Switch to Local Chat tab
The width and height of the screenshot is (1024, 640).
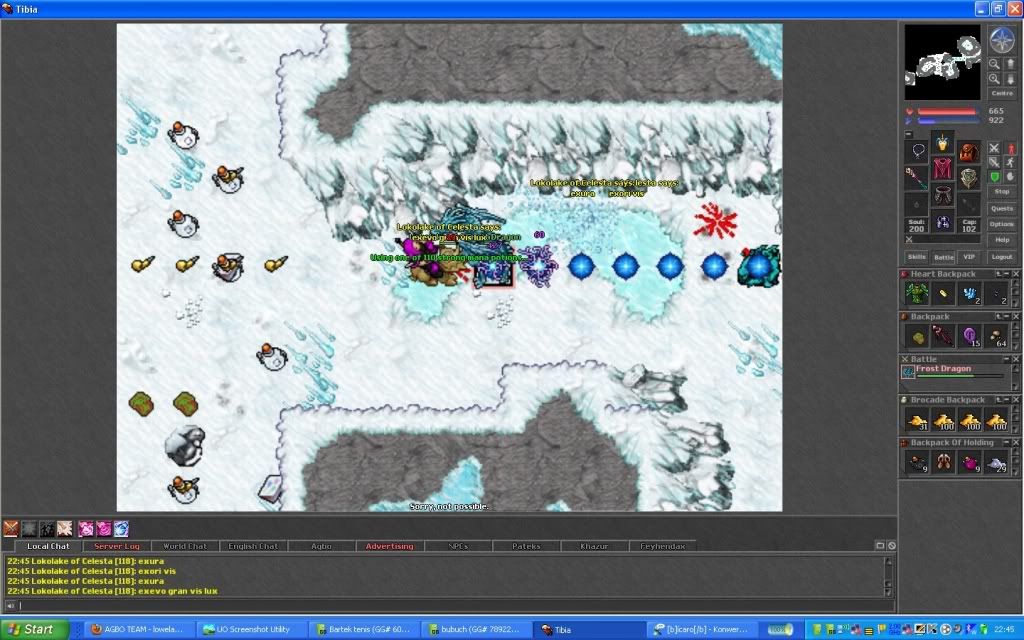(x=48, y=546)
